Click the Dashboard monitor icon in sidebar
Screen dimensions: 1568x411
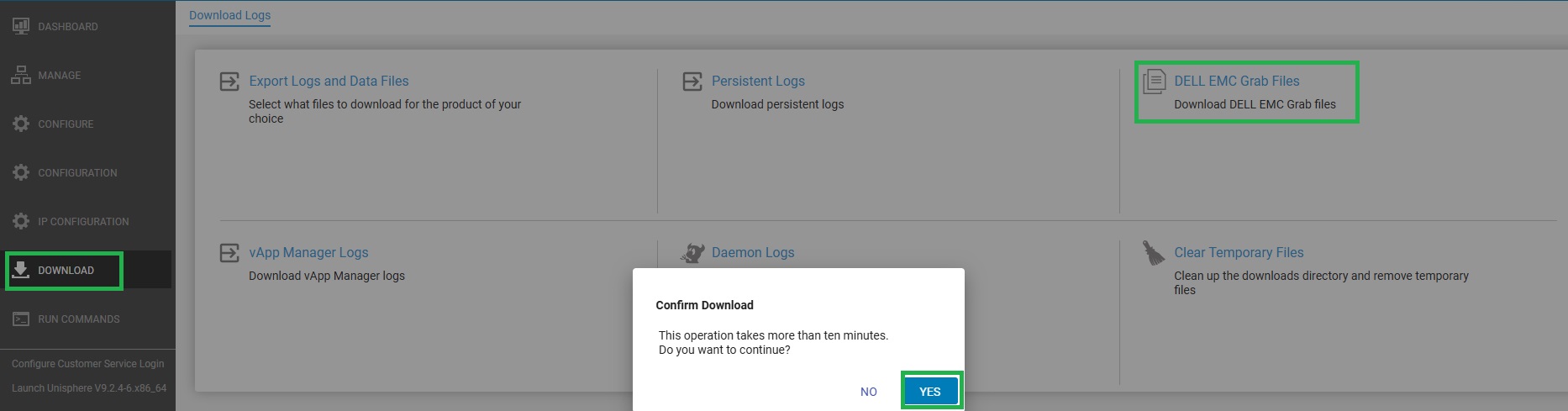click(x=21, y=26)
